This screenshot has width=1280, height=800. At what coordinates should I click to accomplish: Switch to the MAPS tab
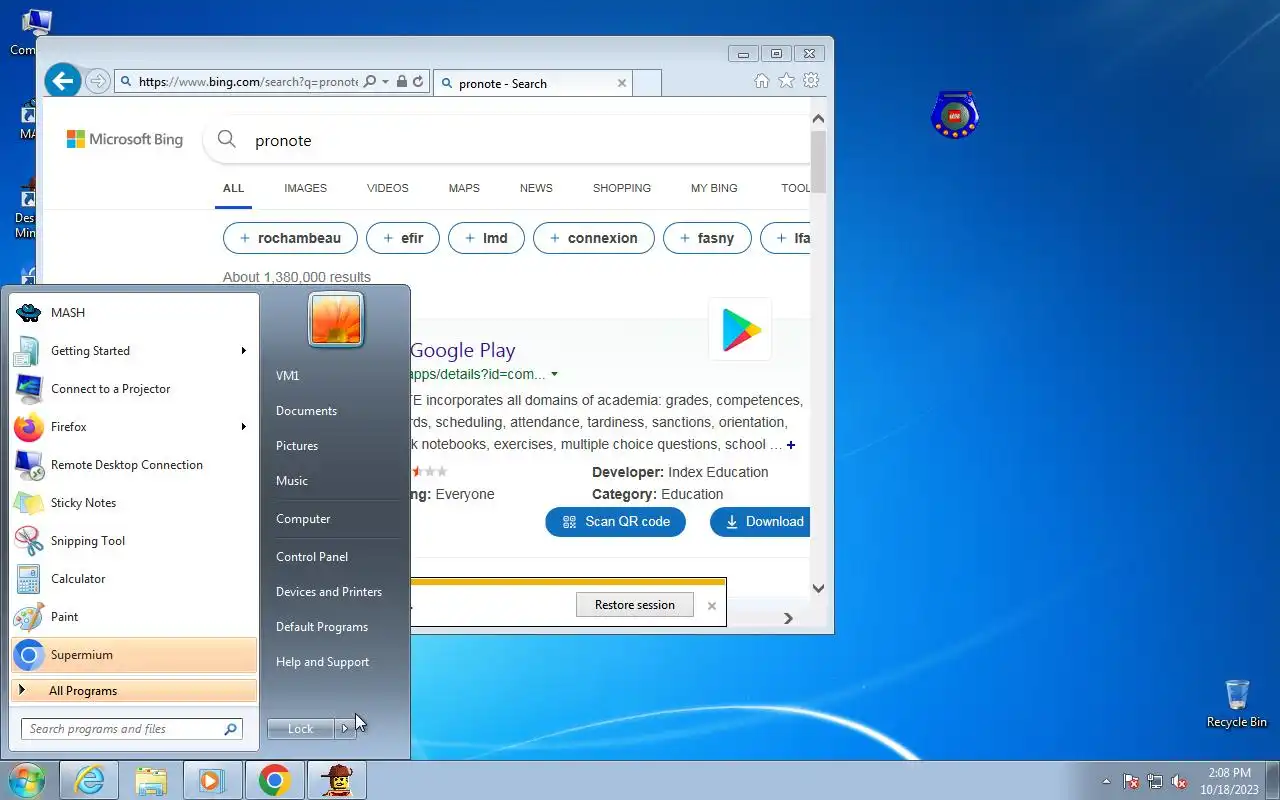(464, 188)
